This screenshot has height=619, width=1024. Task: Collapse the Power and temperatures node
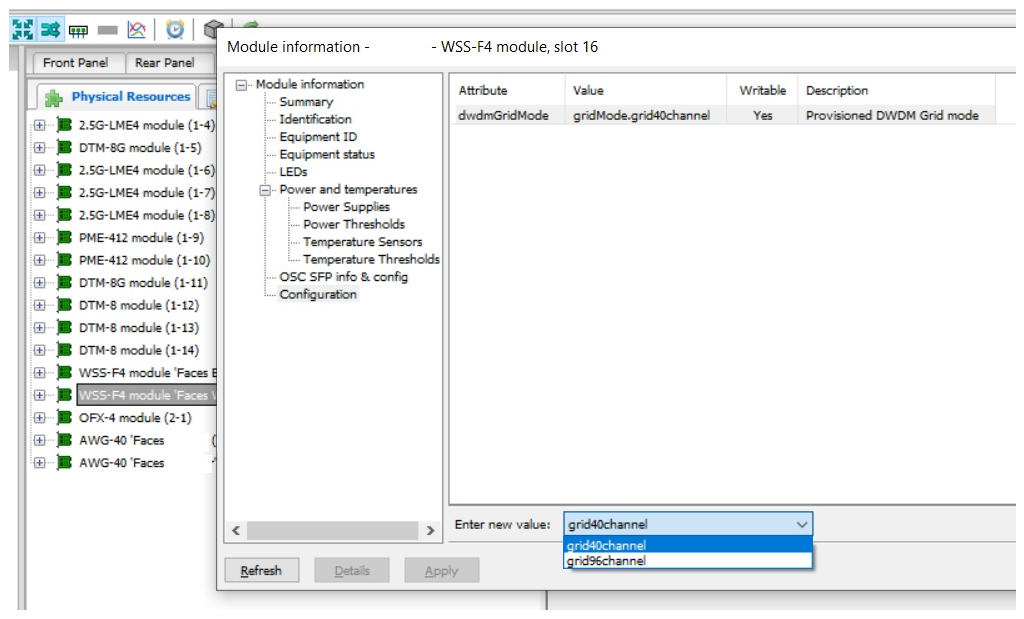(265, 190)
